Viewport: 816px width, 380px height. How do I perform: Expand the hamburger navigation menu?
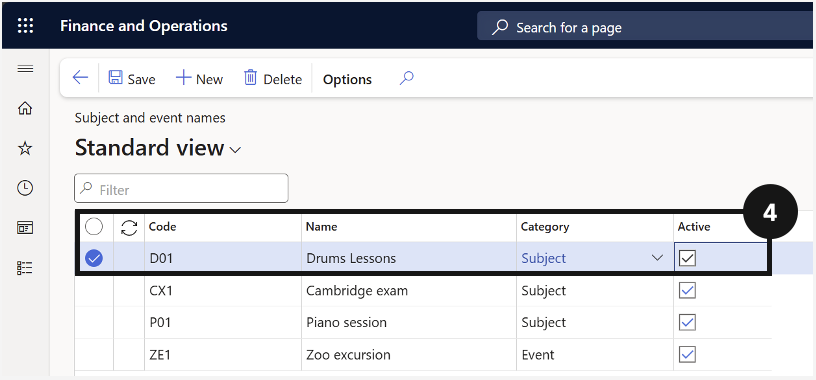[x=26, y=69]
